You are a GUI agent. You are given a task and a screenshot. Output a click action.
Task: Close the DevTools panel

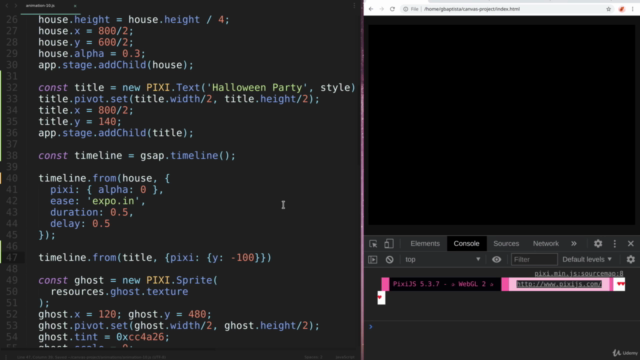631,244
